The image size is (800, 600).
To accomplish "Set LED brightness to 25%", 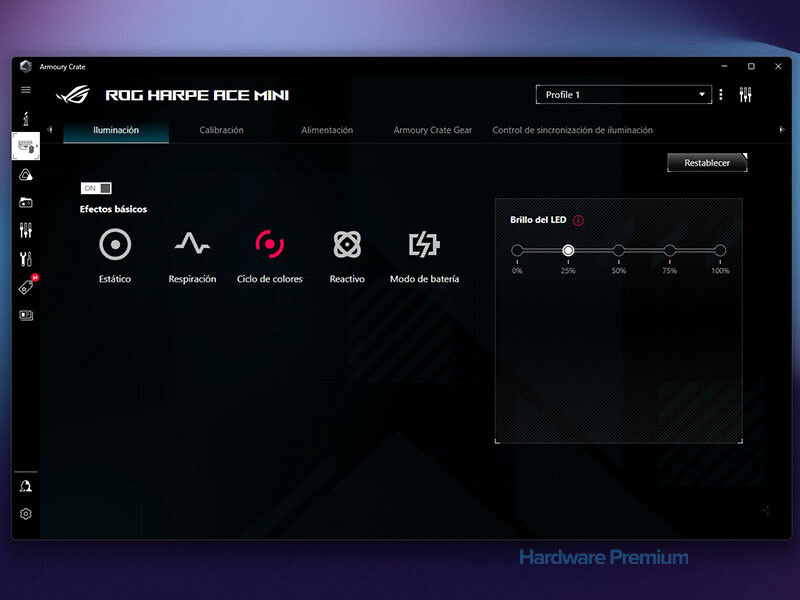I will coord(568,251).
